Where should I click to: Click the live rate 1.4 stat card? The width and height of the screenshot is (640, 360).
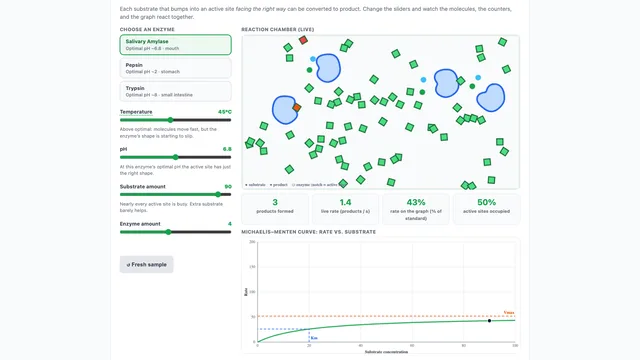(x=345, y=209)
